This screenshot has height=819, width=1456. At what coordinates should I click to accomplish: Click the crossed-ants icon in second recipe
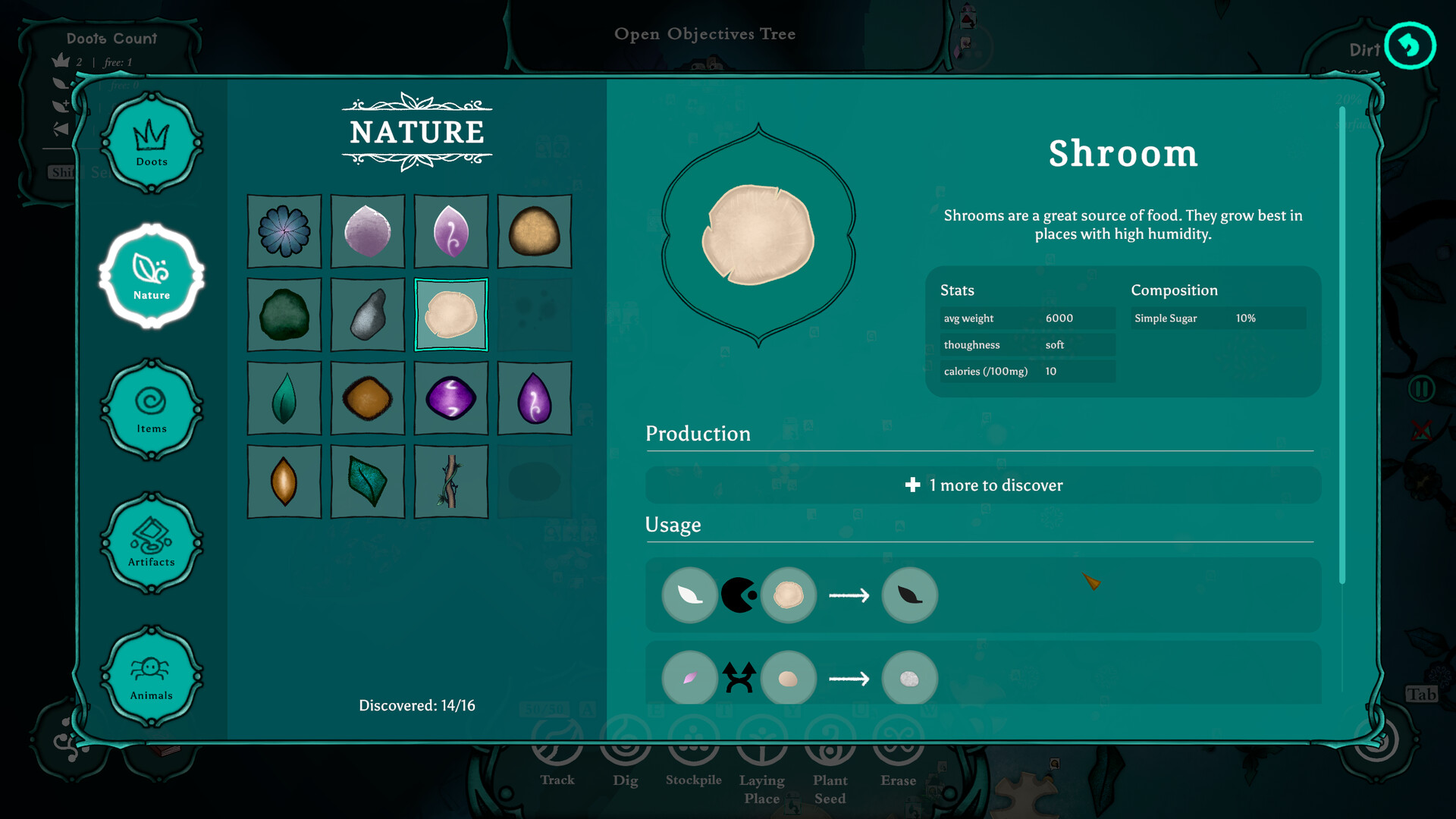click(739, 678)
